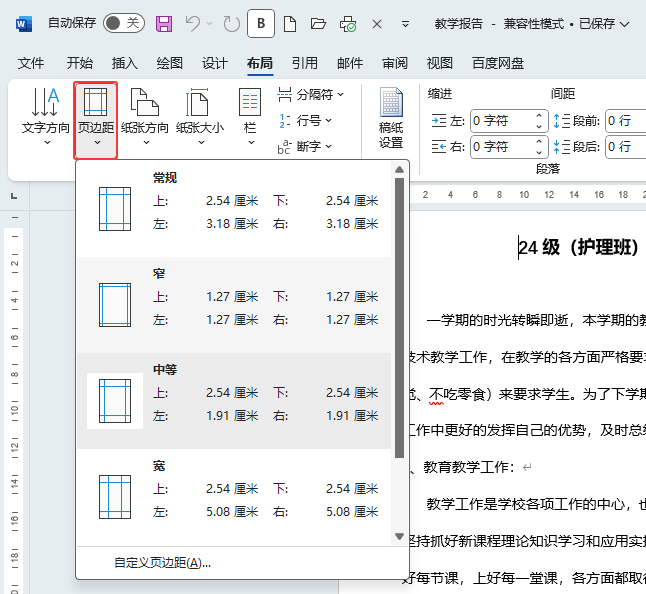
Task: Switch to the 邮件 tab
Action: click(x=350, y=63)
